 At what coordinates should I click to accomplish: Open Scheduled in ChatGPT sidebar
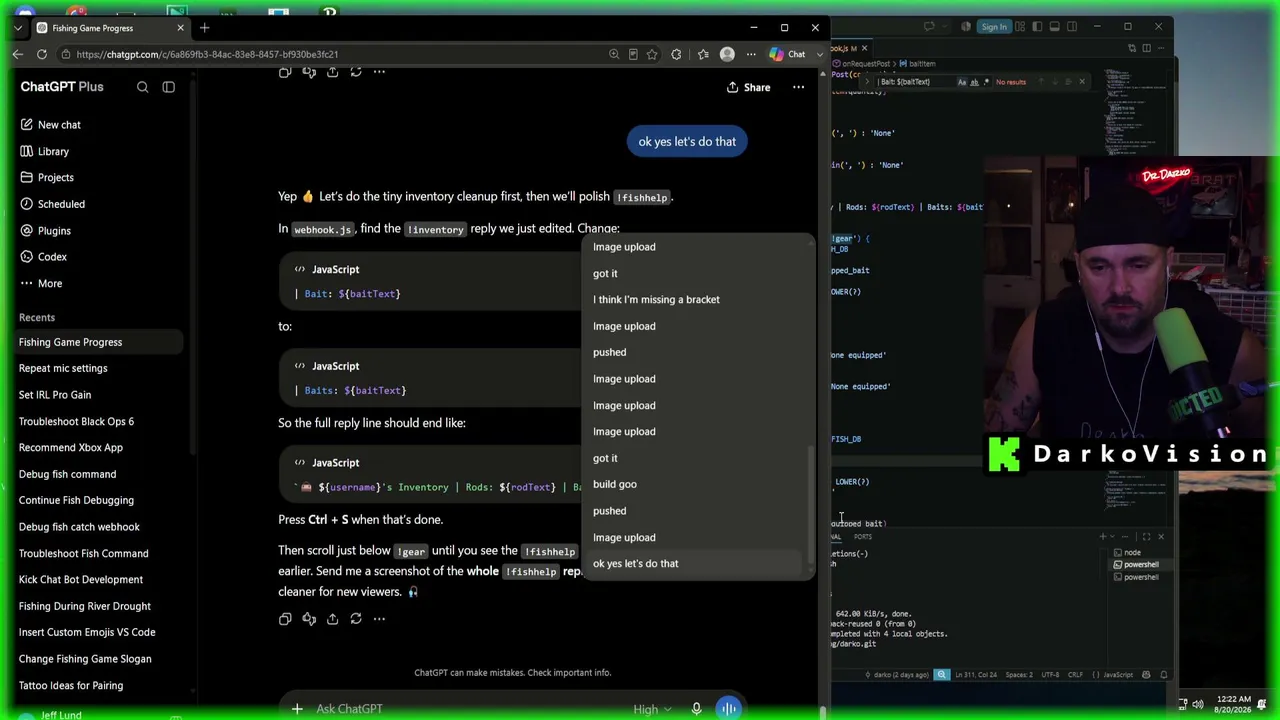[52, 204]
